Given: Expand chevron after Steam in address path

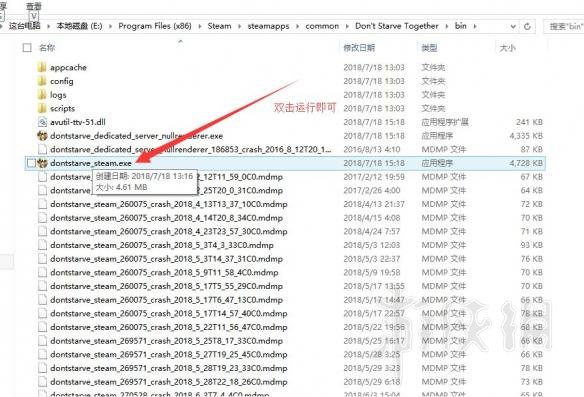Looking at the screenshot, I should (x=239, y=26).
